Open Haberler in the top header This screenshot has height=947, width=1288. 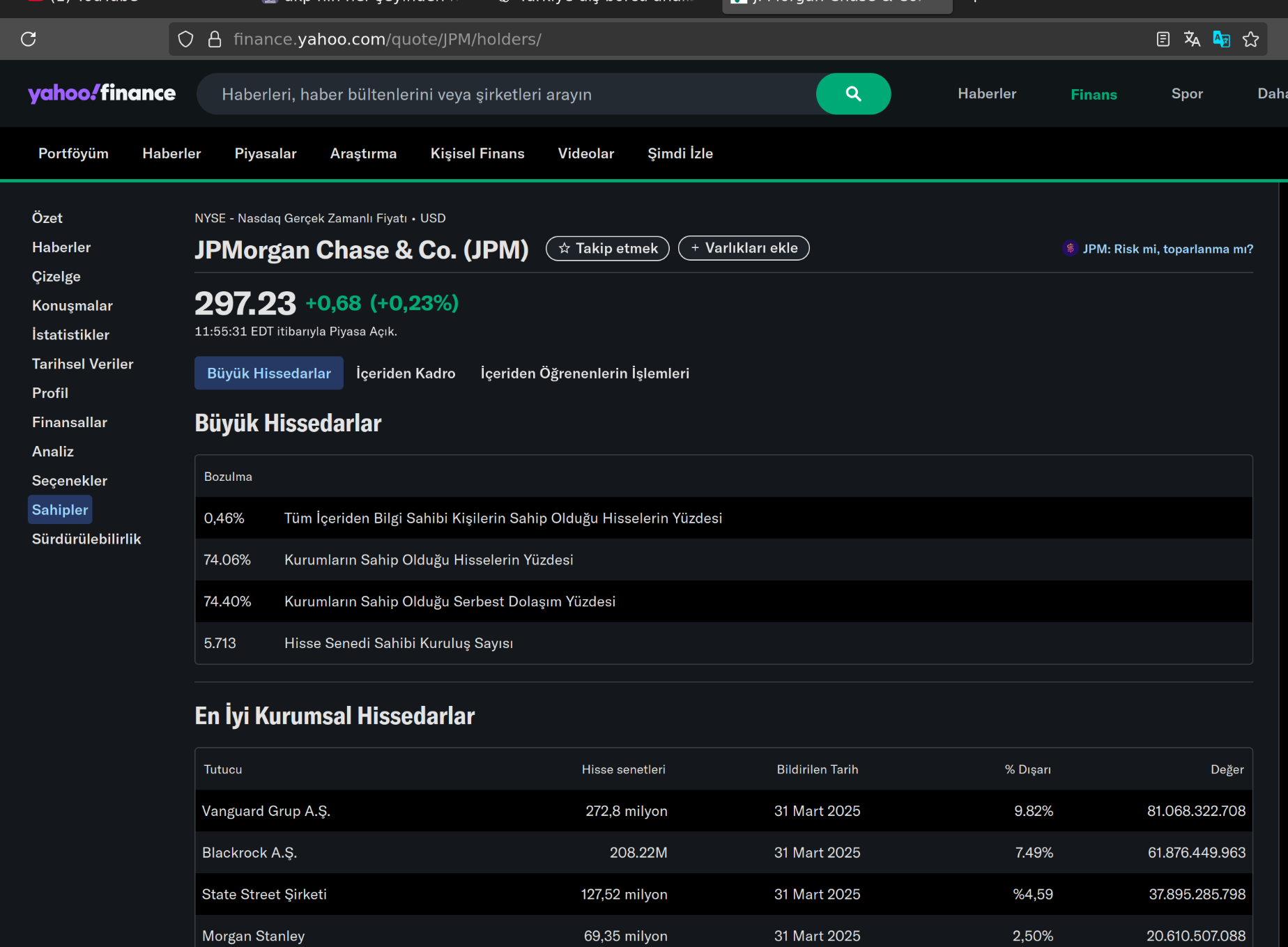(x=987, y=93)
